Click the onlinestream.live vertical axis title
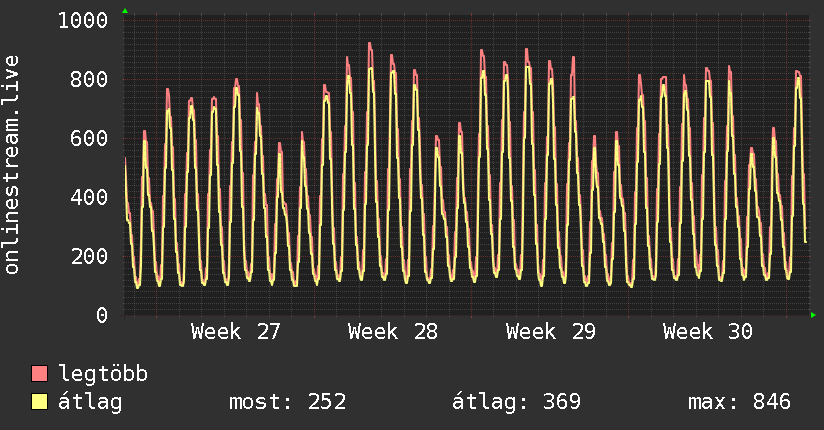 click(x=11, y=165)
